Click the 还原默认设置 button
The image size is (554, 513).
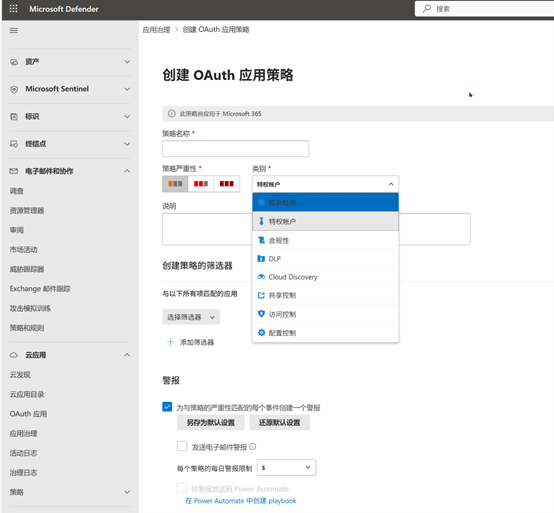click(x=279, y=423)
